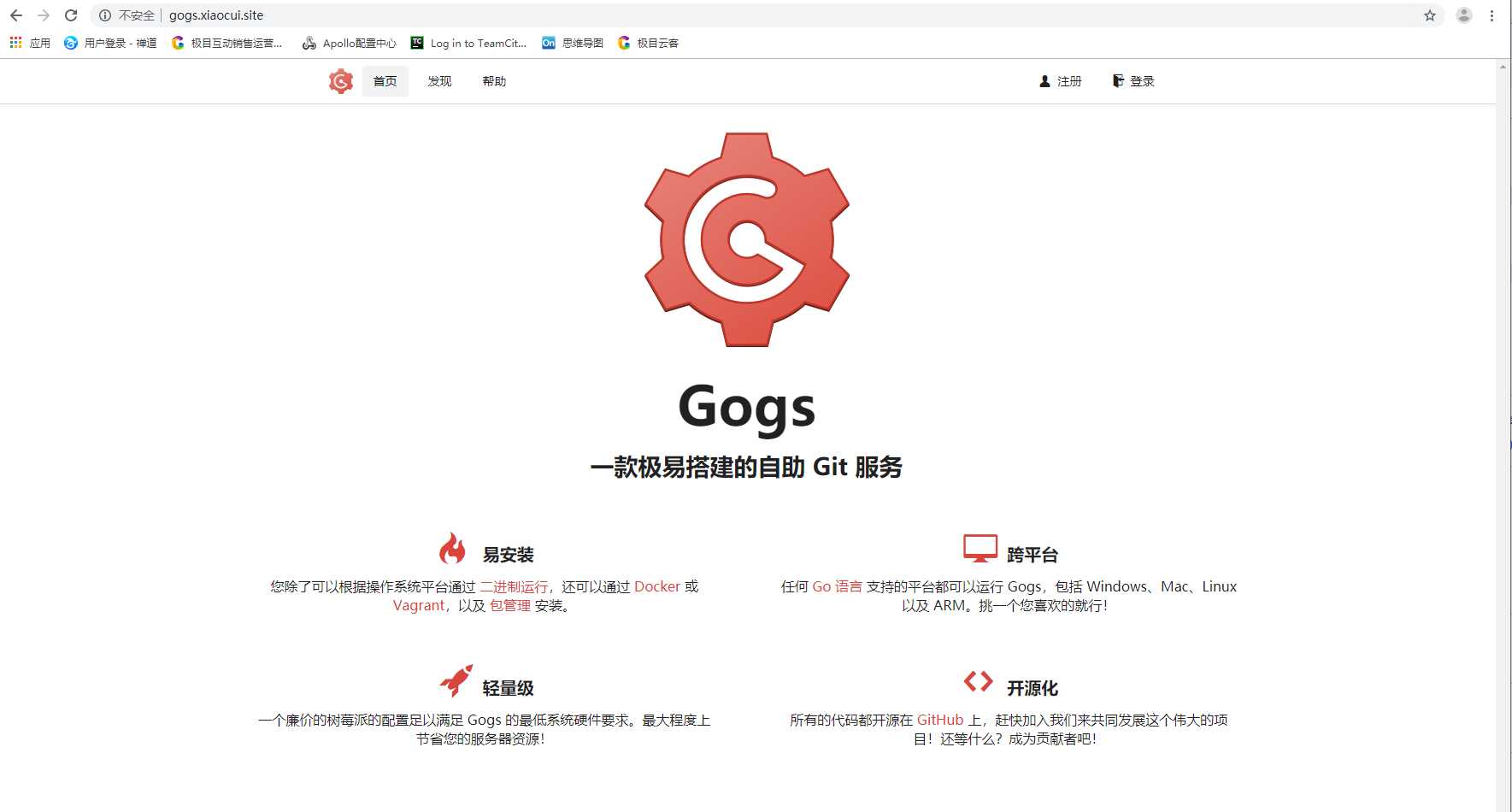Open the Apps grid bookmark

(30, 43)
